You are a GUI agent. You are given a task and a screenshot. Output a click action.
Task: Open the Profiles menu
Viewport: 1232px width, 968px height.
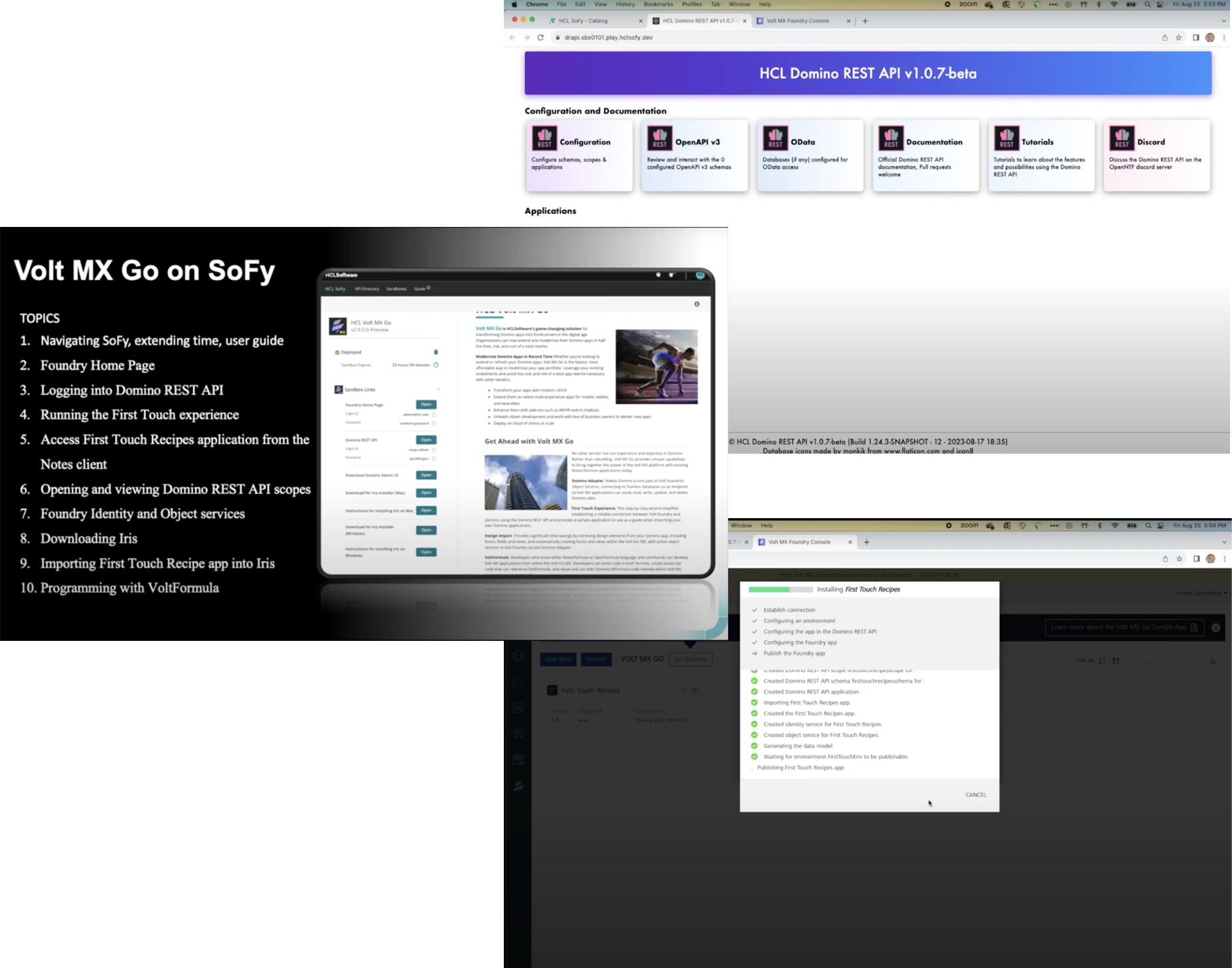point(692,5)
